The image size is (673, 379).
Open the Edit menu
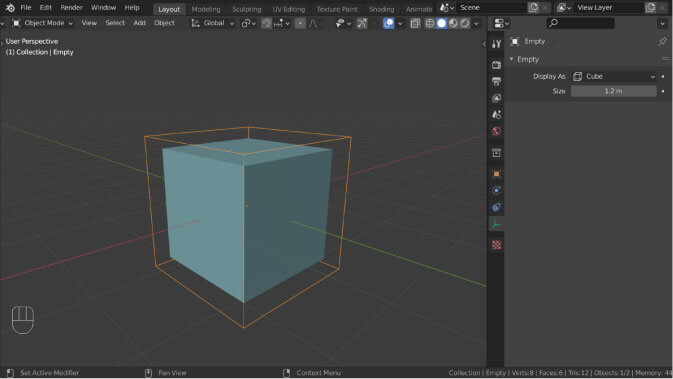[45, 8]
